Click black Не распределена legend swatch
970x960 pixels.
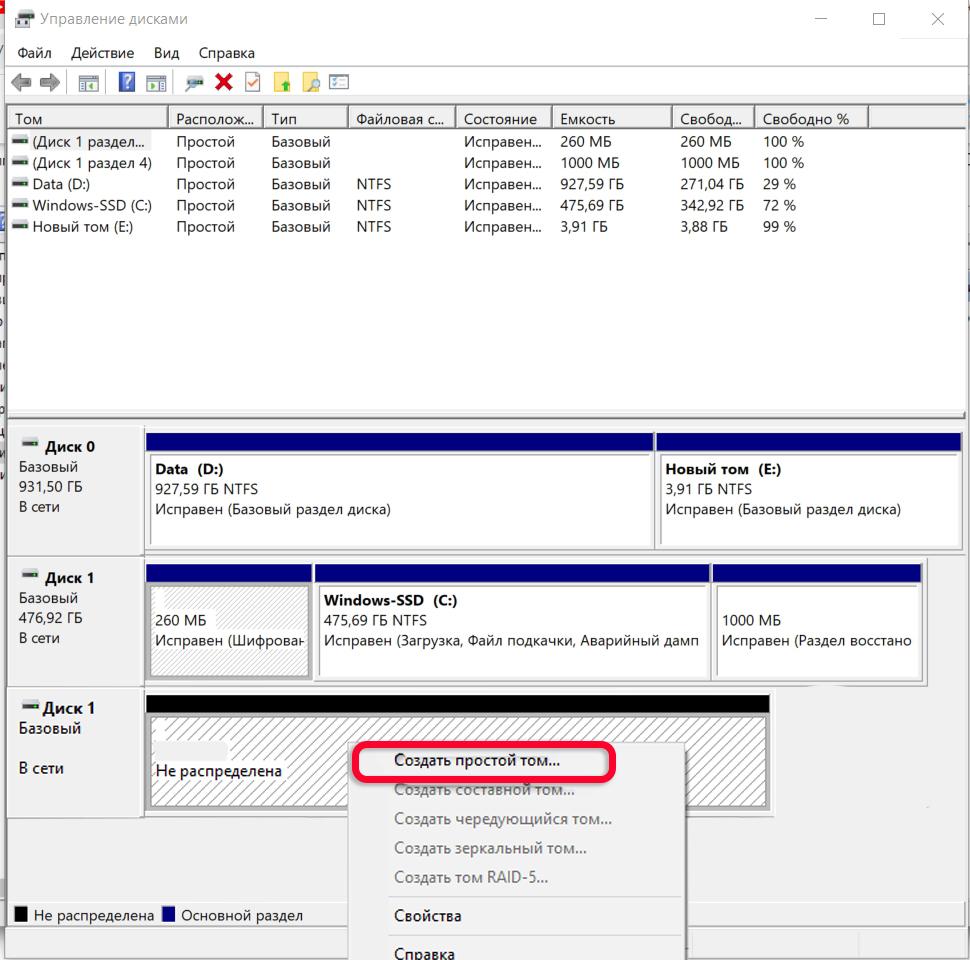pyautogui.click(x=21, y=914)
